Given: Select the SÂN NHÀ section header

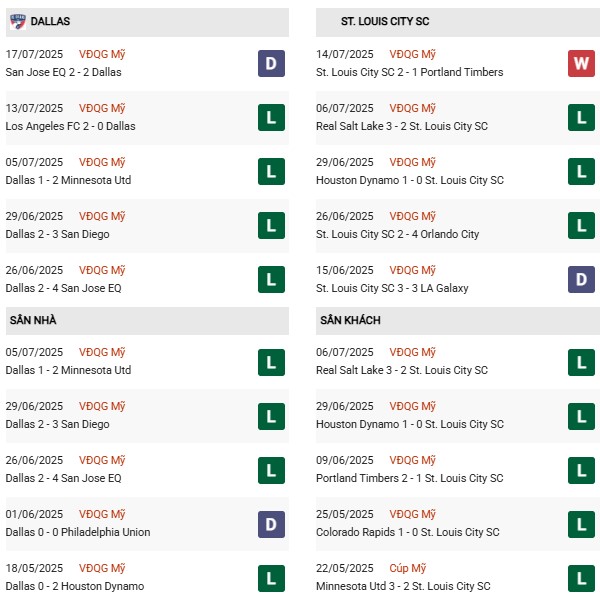Looking at the screenshot, I should click(x=33, y=320).
